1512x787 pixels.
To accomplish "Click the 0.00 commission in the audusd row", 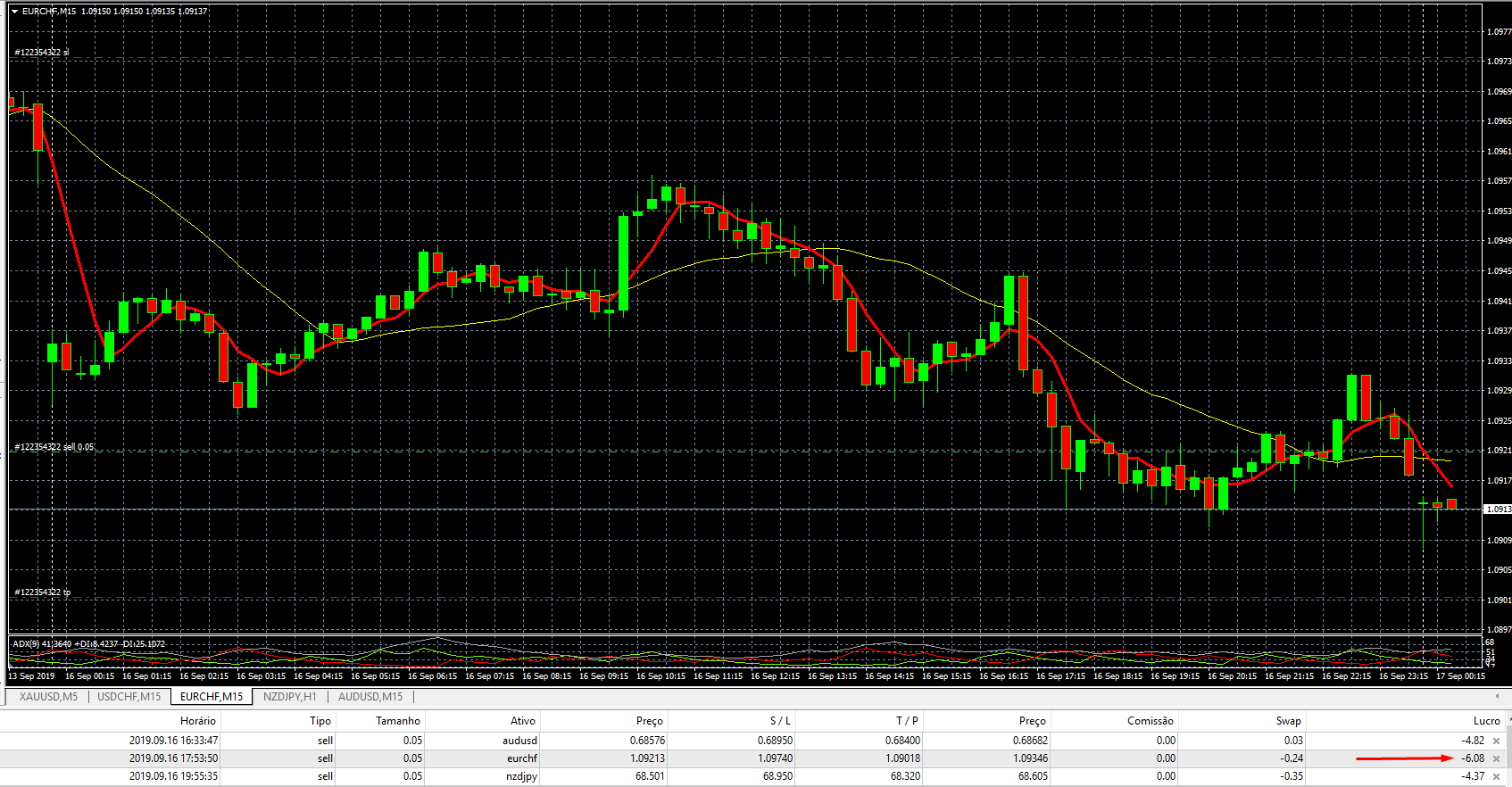I will pyautogui.click(x=1166, y=741).
